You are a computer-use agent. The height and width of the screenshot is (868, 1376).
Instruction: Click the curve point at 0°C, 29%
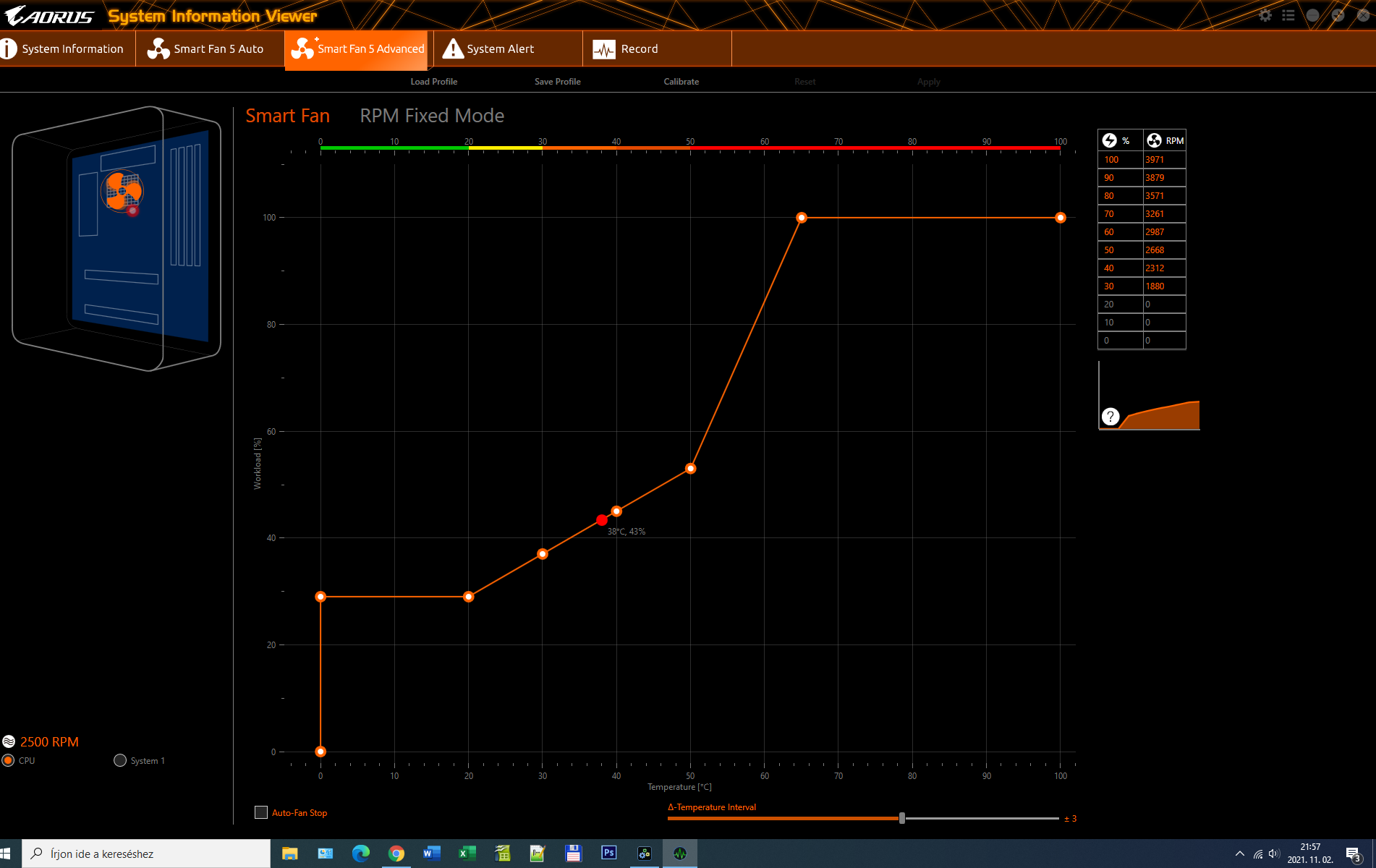[x=320, y=597]
